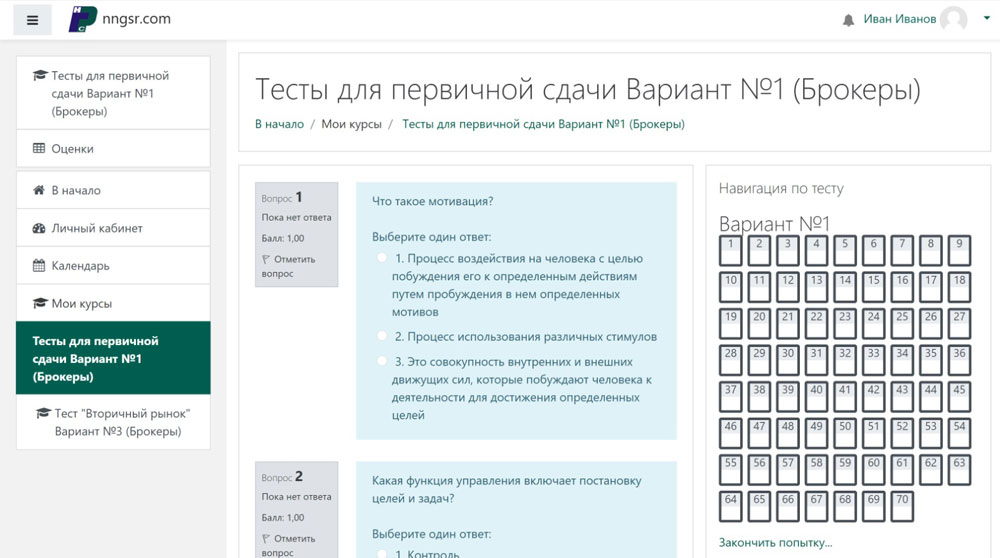Open Тест "Вторичный рынок" Вариант №3 course
1000x558 pixels.
tap(113, 422)
